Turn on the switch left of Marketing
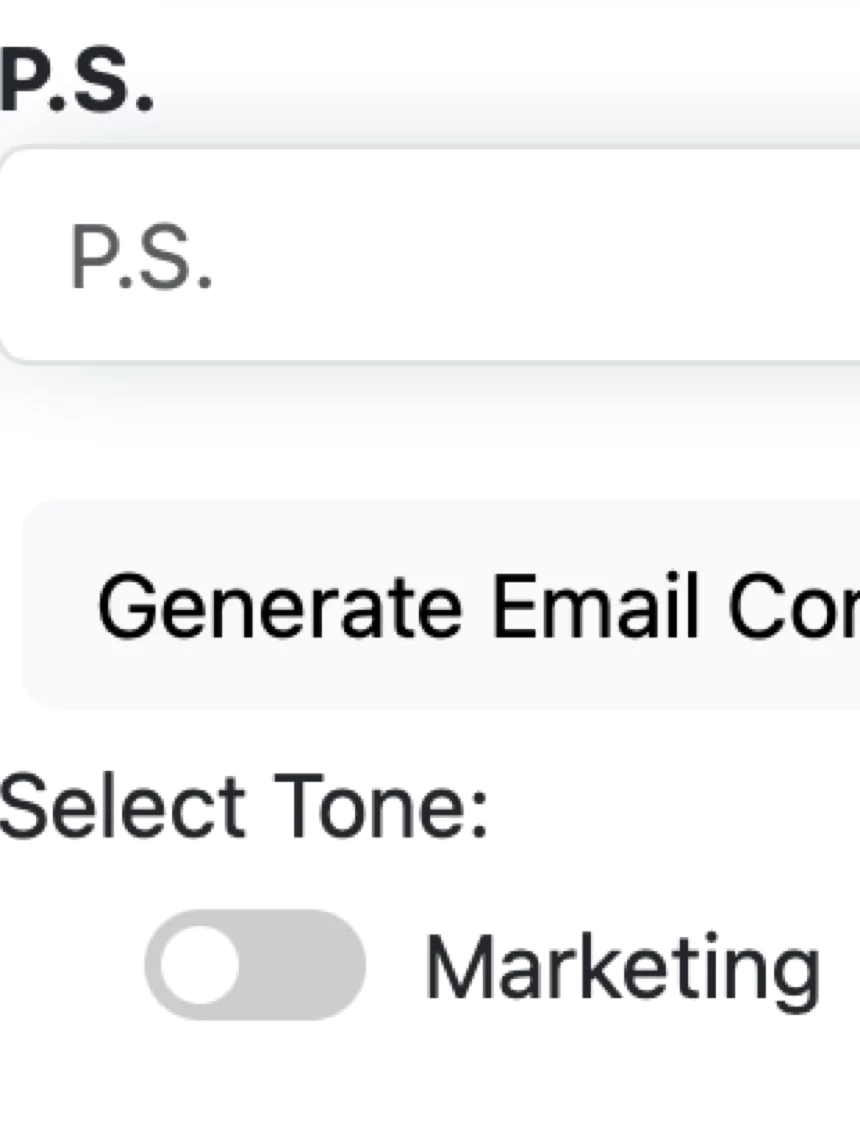The width and height of the screenshot is (860, 1146). pyautogui.click(x=255, y=965)
